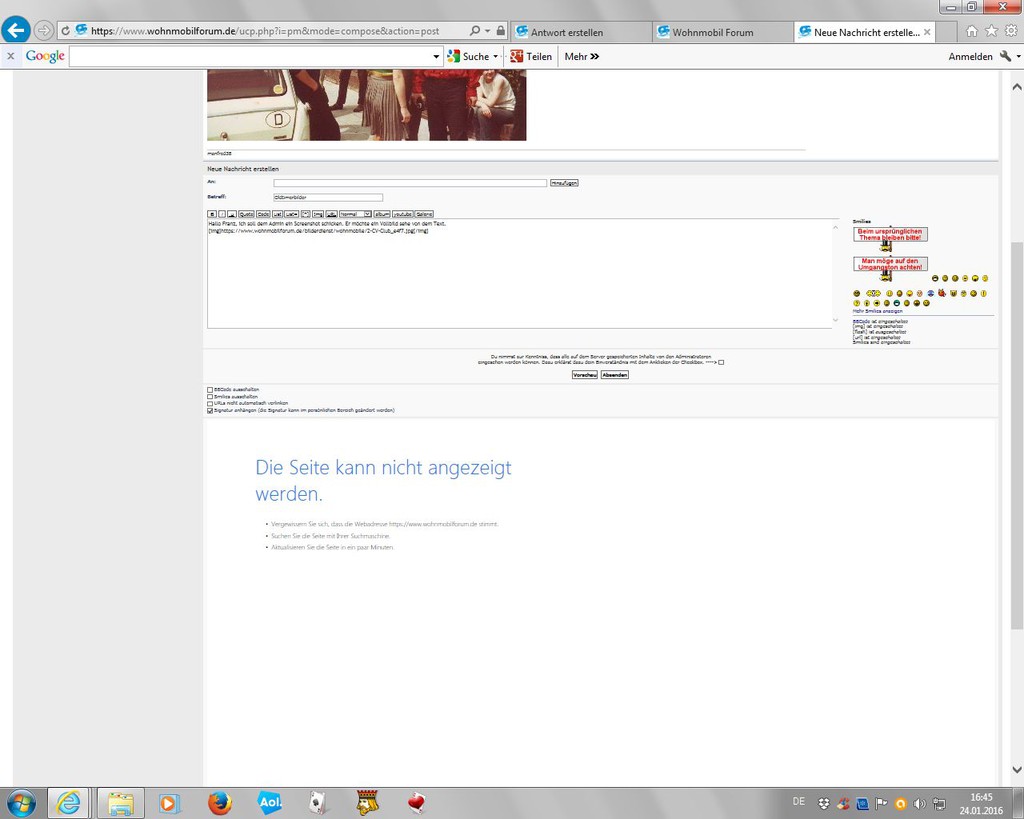Click the Quote BBCode button

246,214
